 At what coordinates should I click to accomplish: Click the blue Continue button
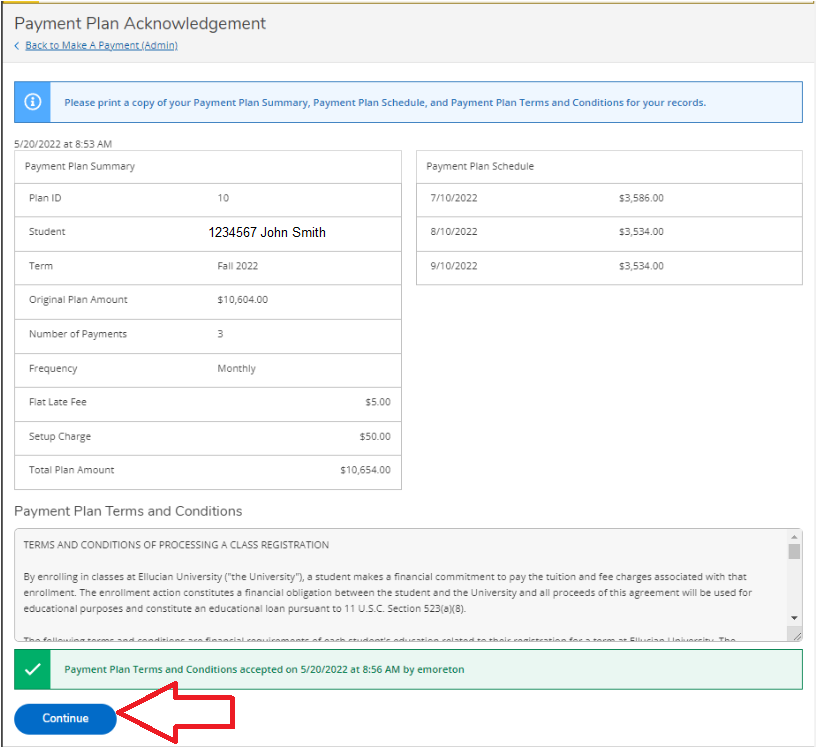pos(65,718)
